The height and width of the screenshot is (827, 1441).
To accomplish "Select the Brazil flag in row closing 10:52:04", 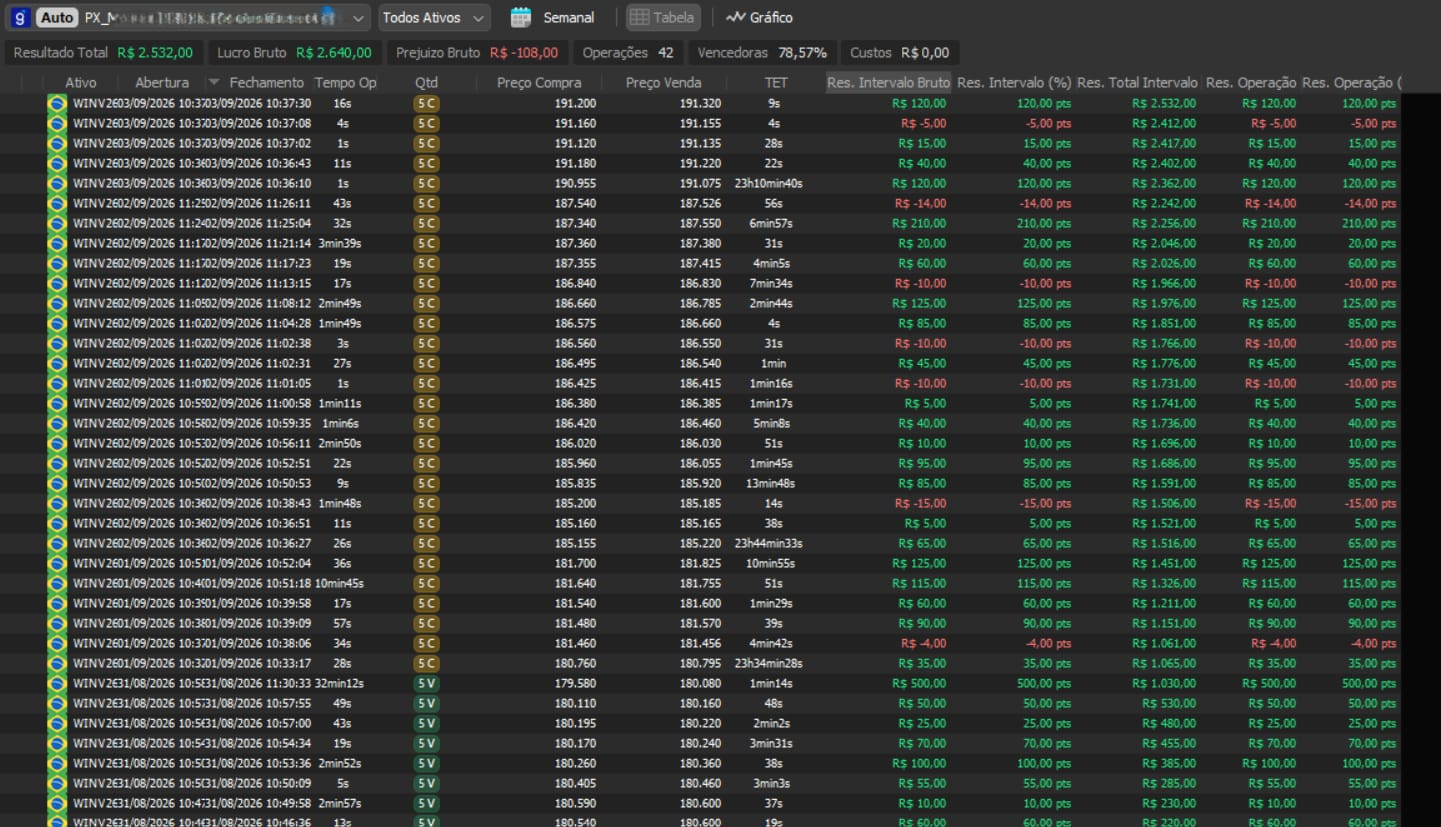I will coord(57,563).
